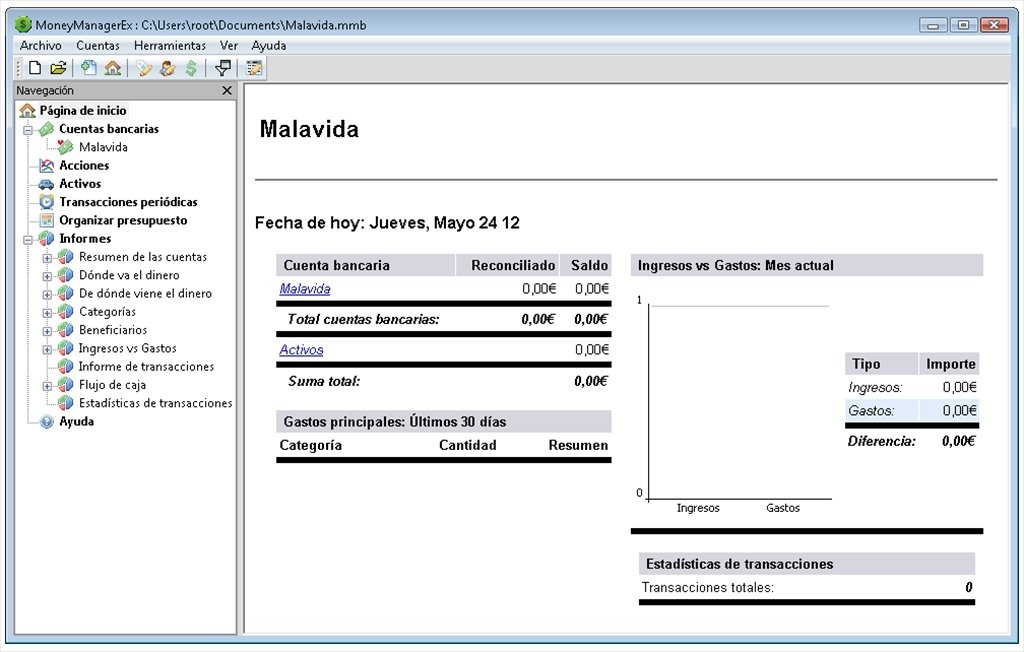Expand Dónde va el dinero node
Image resolution: width=1024 pixels, height=652 pixels.
[x=47, y=276]
